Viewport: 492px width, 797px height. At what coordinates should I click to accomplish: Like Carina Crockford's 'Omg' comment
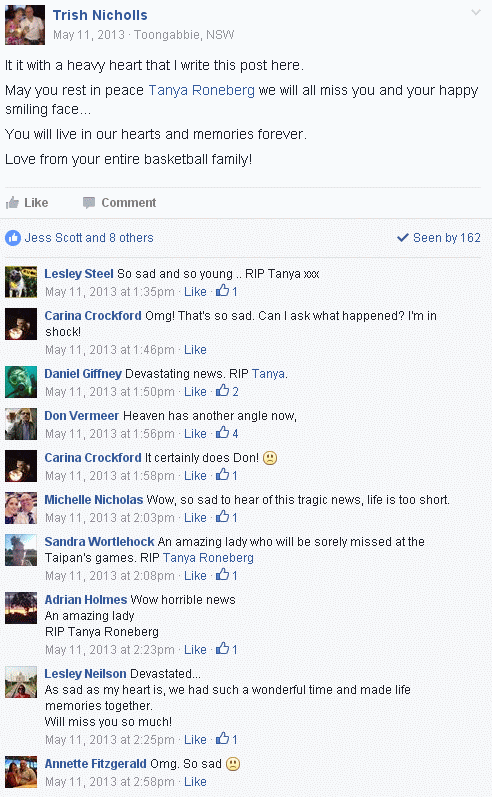(195, 350)
